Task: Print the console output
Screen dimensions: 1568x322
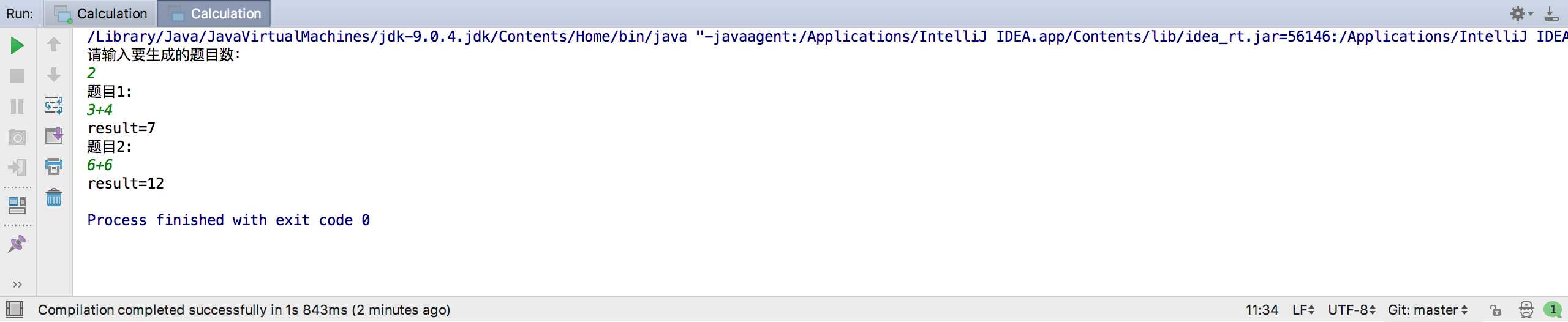Action: (54, 166)
